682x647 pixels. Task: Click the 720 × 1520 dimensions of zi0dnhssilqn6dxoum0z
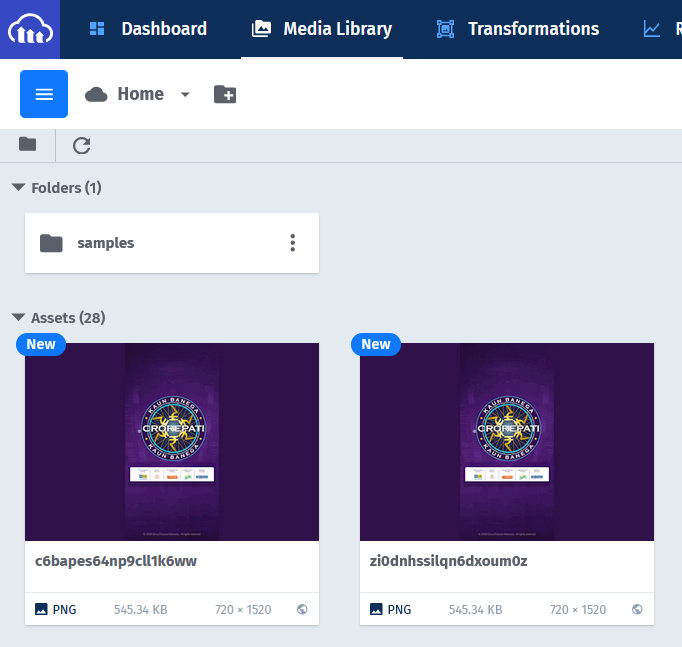coord(578,610)
